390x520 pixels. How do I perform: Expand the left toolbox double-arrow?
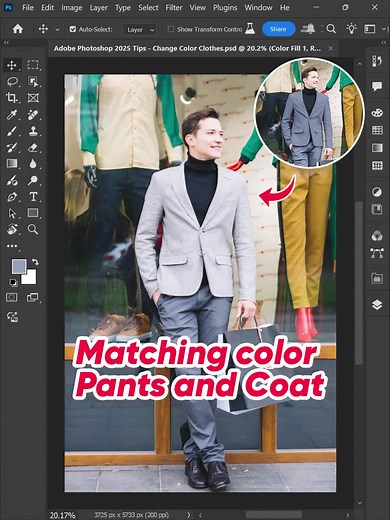[x=6, y=43]
